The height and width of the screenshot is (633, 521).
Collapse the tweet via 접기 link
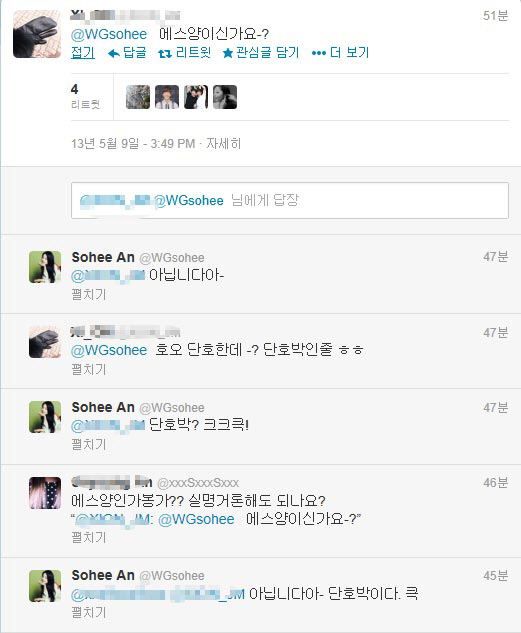(83, 52)
